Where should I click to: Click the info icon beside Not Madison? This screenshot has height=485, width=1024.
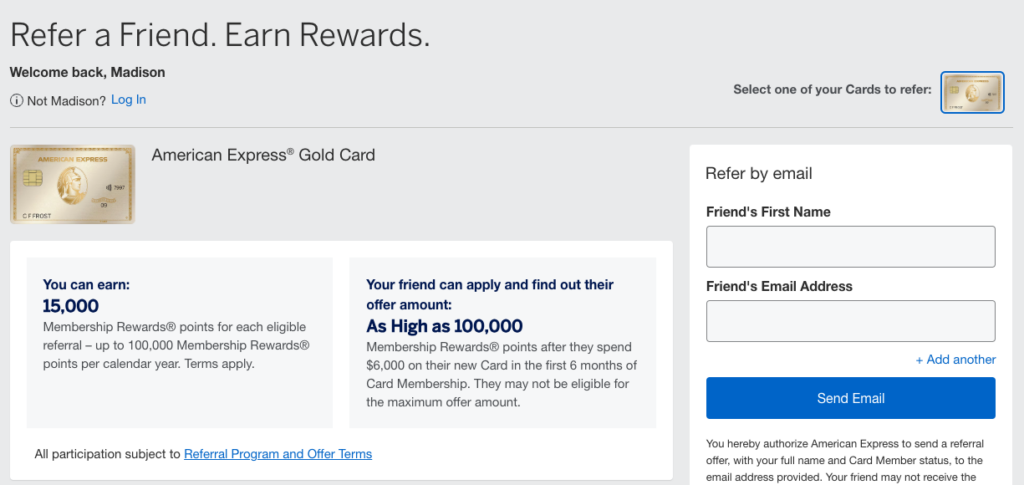17,100
